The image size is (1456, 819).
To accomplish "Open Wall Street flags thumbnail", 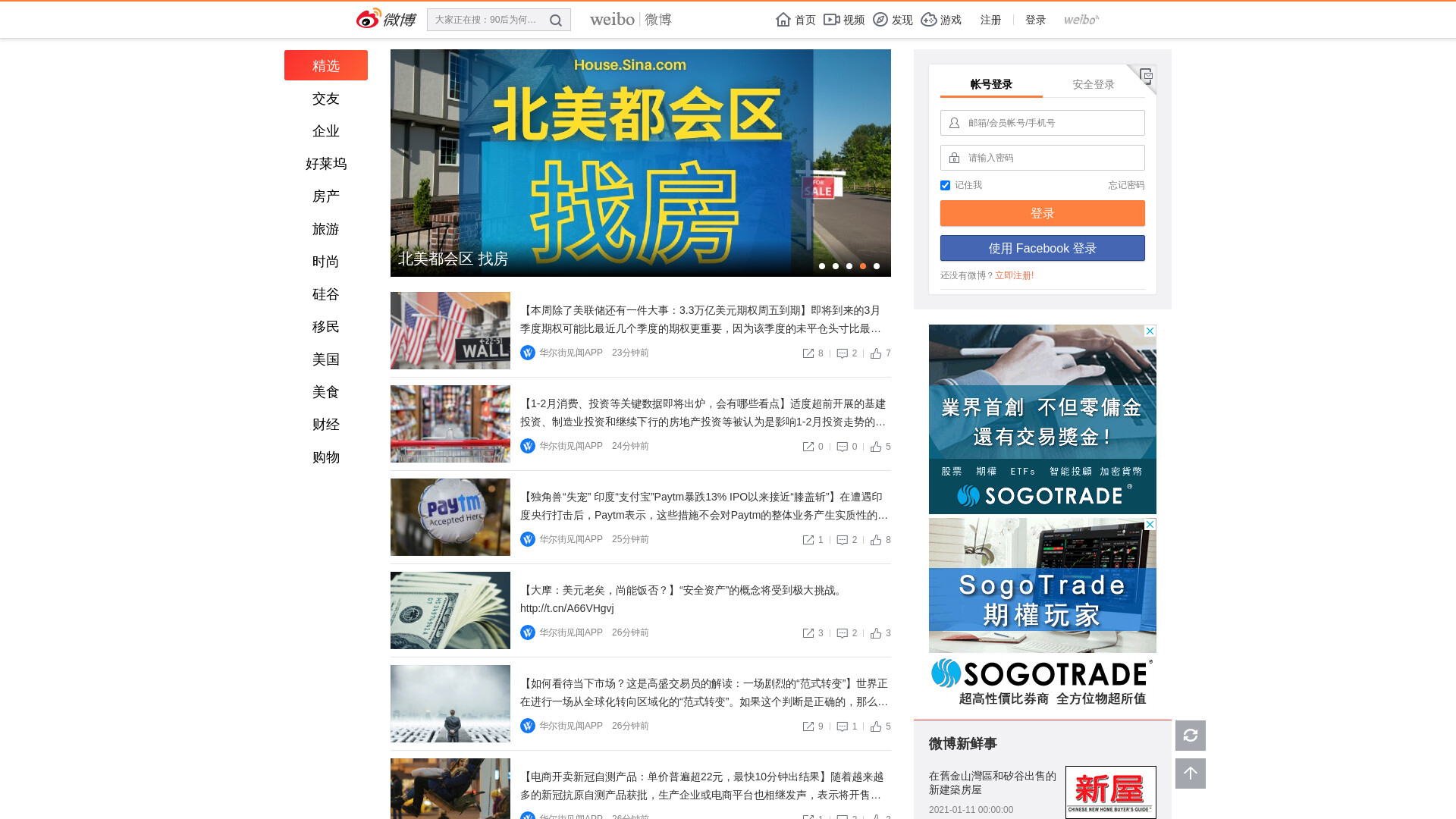I will 450,331.
